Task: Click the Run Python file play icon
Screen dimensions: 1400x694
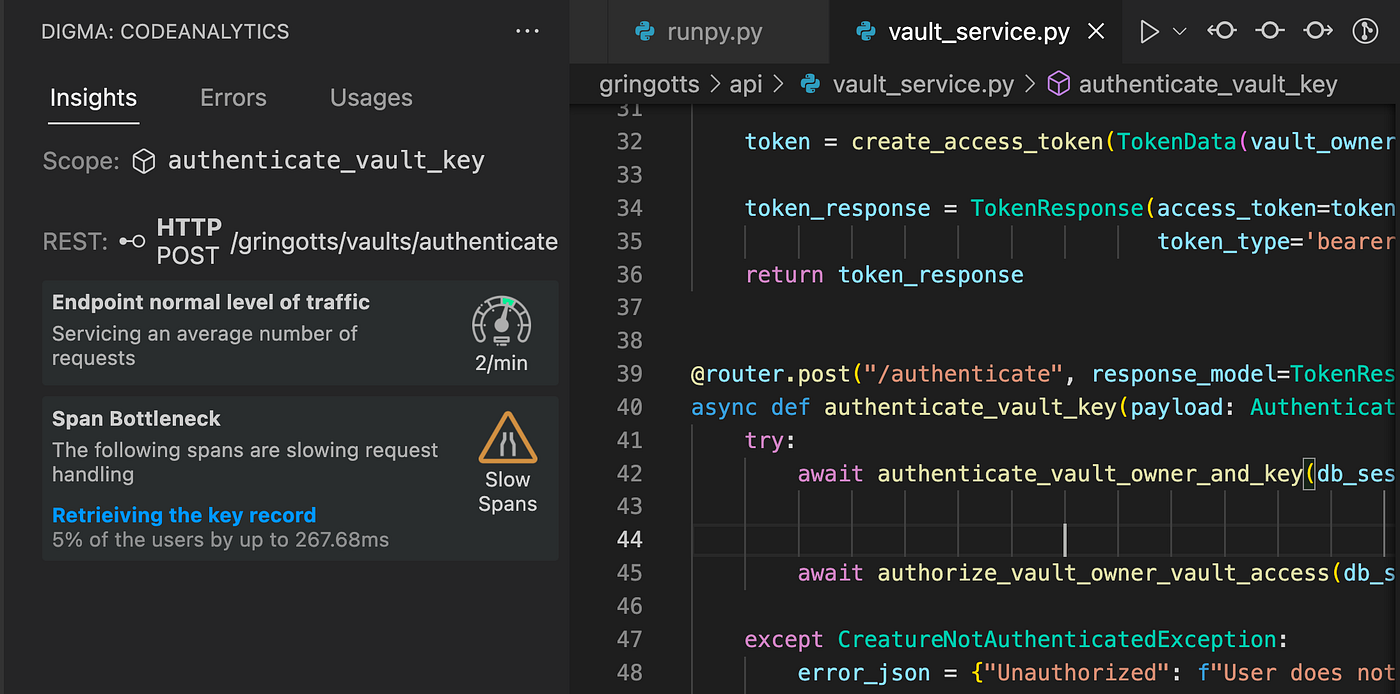Action: (1149, 32)
